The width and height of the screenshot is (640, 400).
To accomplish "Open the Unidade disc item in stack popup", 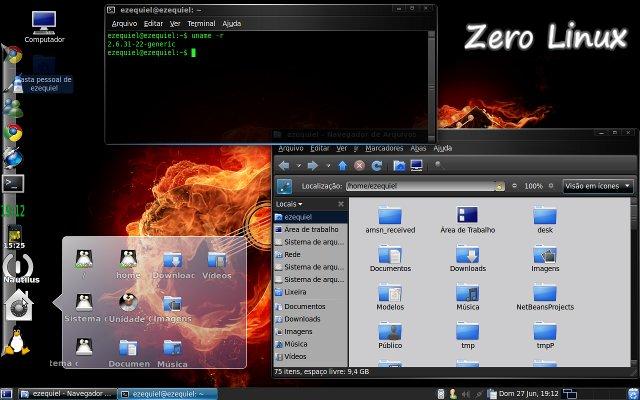I will coord(128,308).
